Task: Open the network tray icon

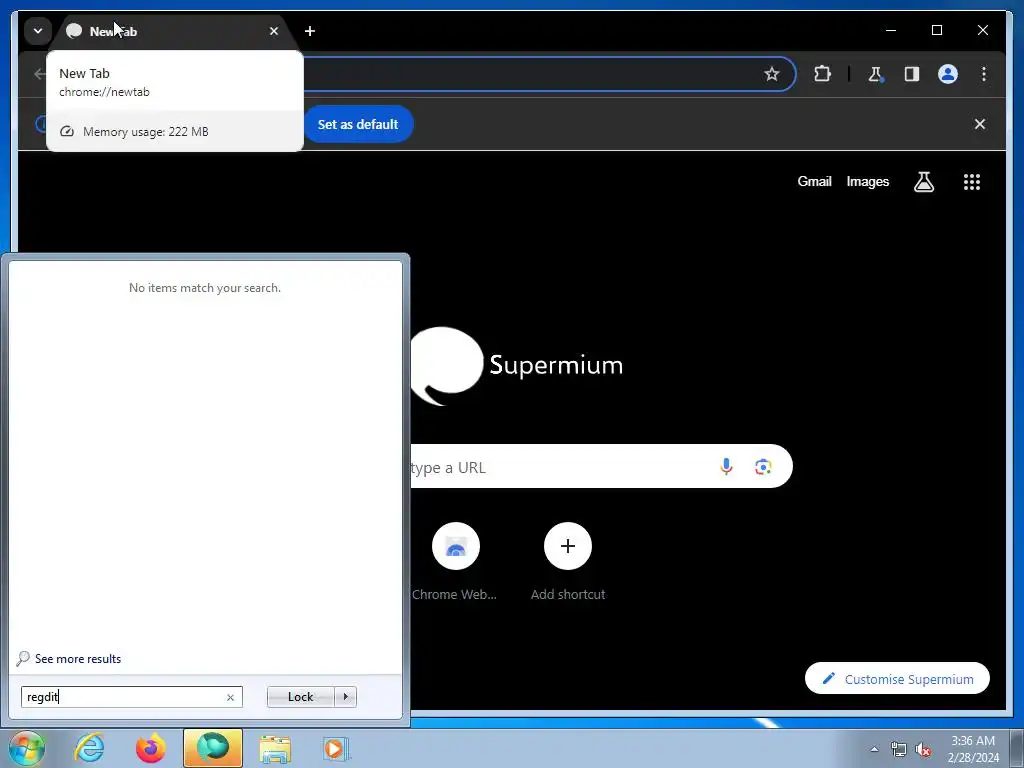Action: pos(899,749)
